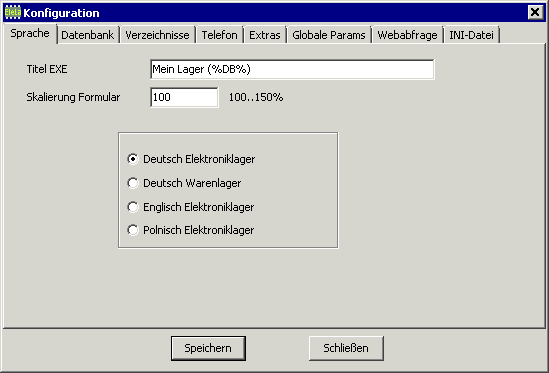Choose the Deutsch Warenlager radio option
The width and height of the screenshot is (549, 373).
point(133,183)
